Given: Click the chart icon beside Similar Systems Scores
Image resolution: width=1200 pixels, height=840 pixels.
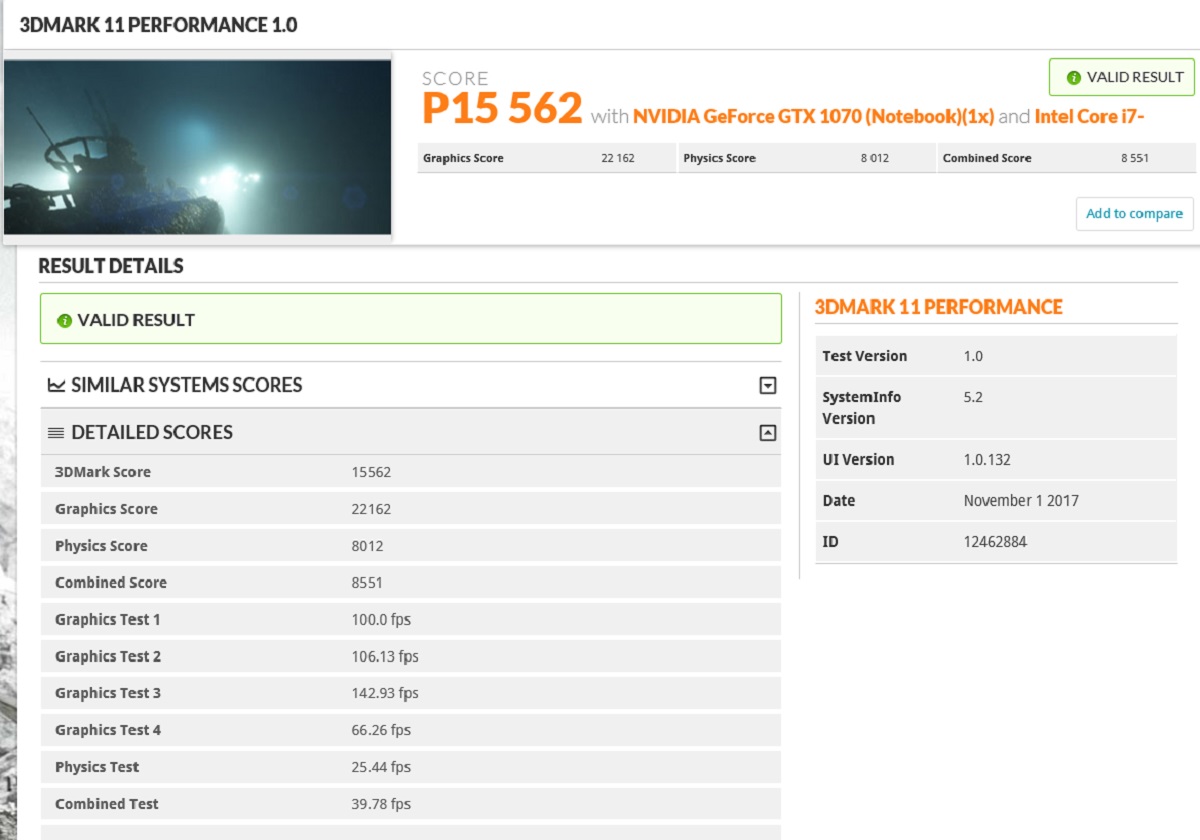Looking at the screenshot, I should click(57, 385).
